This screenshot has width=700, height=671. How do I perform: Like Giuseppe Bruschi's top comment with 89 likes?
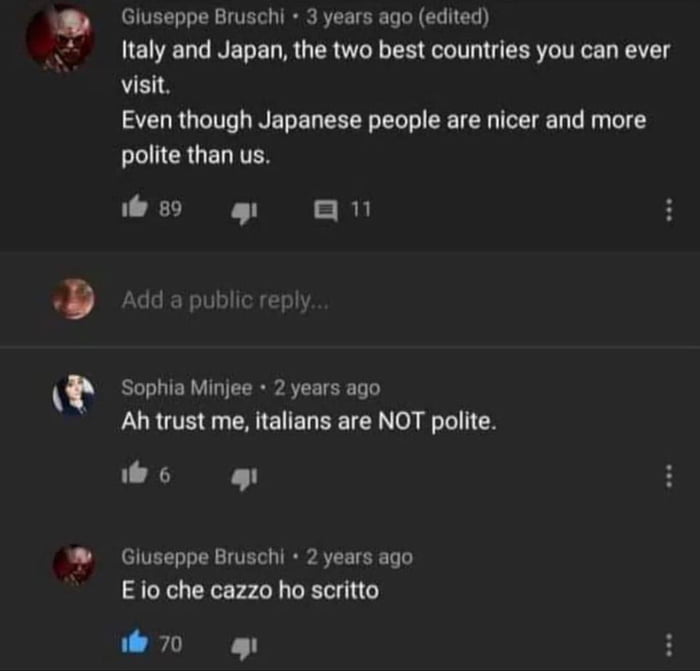[x=134, y=207]
